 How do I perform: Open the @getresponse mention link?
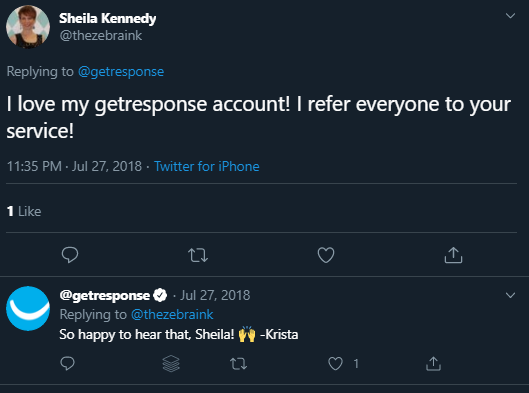tap(121, 72)
